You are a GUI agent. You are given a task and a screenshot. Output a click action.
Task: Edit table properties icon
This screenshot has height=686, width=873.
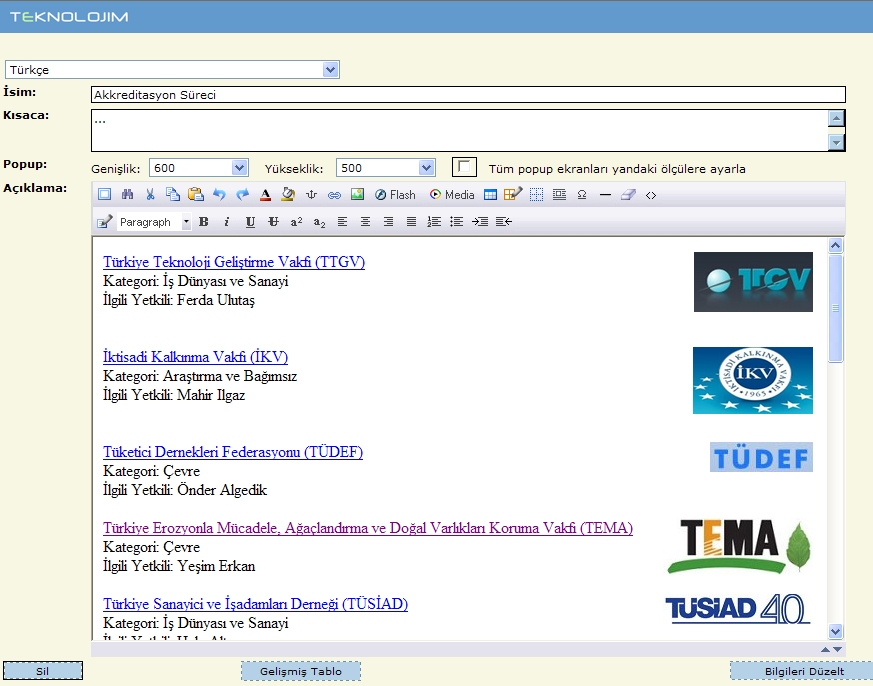513,194
